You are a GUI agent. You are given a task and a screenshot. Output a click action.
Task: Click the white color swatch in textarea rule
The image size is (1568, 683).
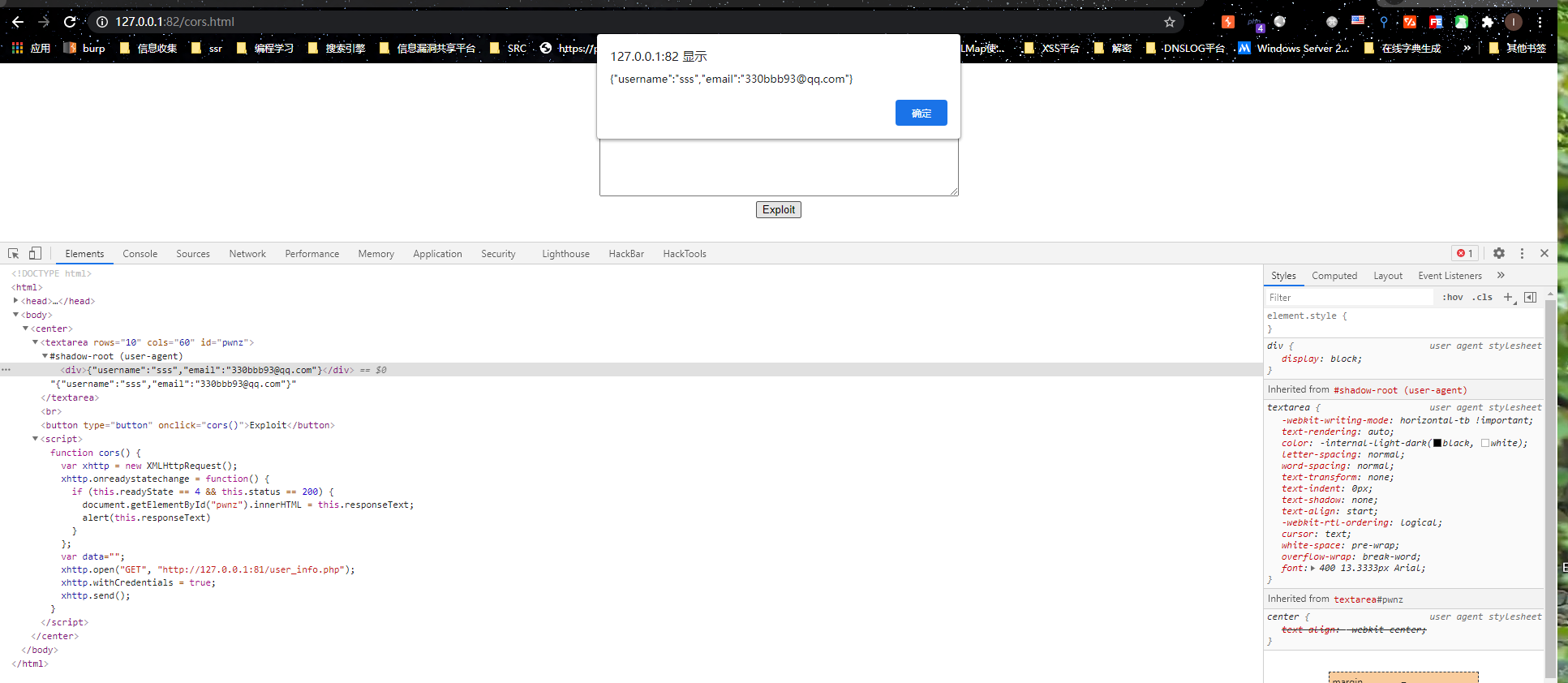click(x=1485, y=443)
